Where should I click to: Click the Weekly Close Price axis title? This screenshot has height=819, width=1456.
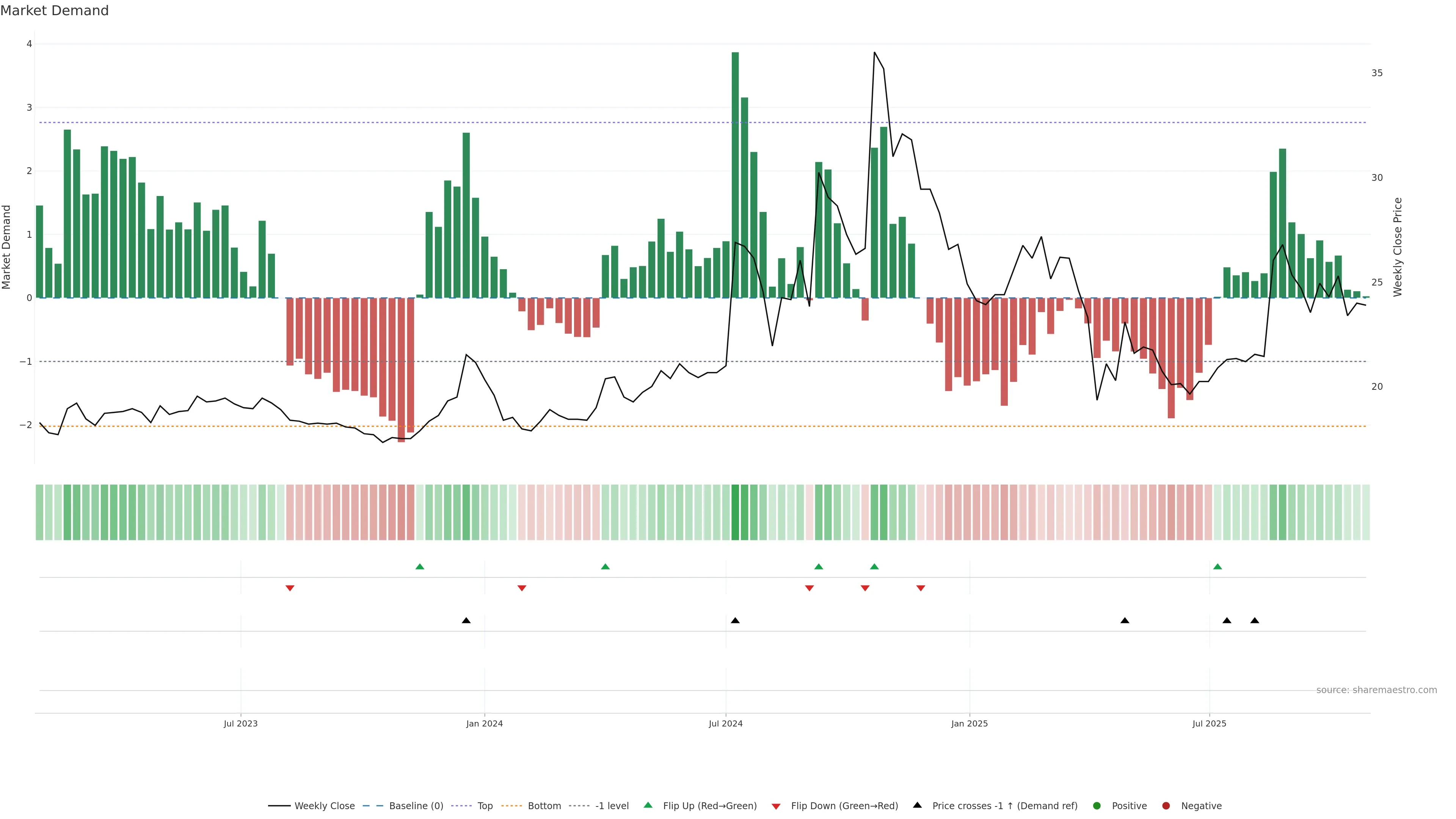tap(1398, 247)
